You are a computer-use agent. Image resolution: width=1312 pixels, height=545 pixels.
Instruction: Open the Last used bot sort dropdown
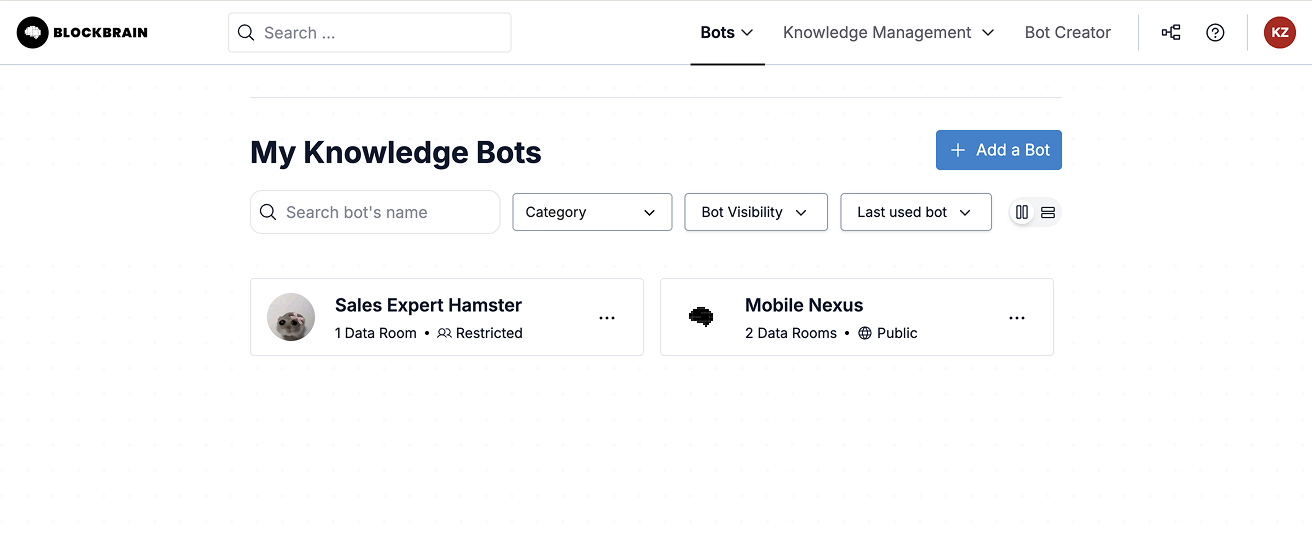click(x=916, y=212)
